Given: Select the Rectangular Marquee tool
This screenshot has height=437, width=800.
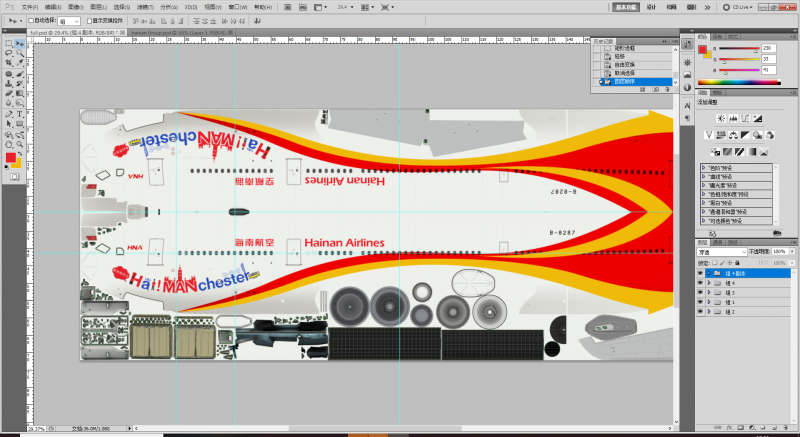Looking at the screenshot, I should [9, 44].
